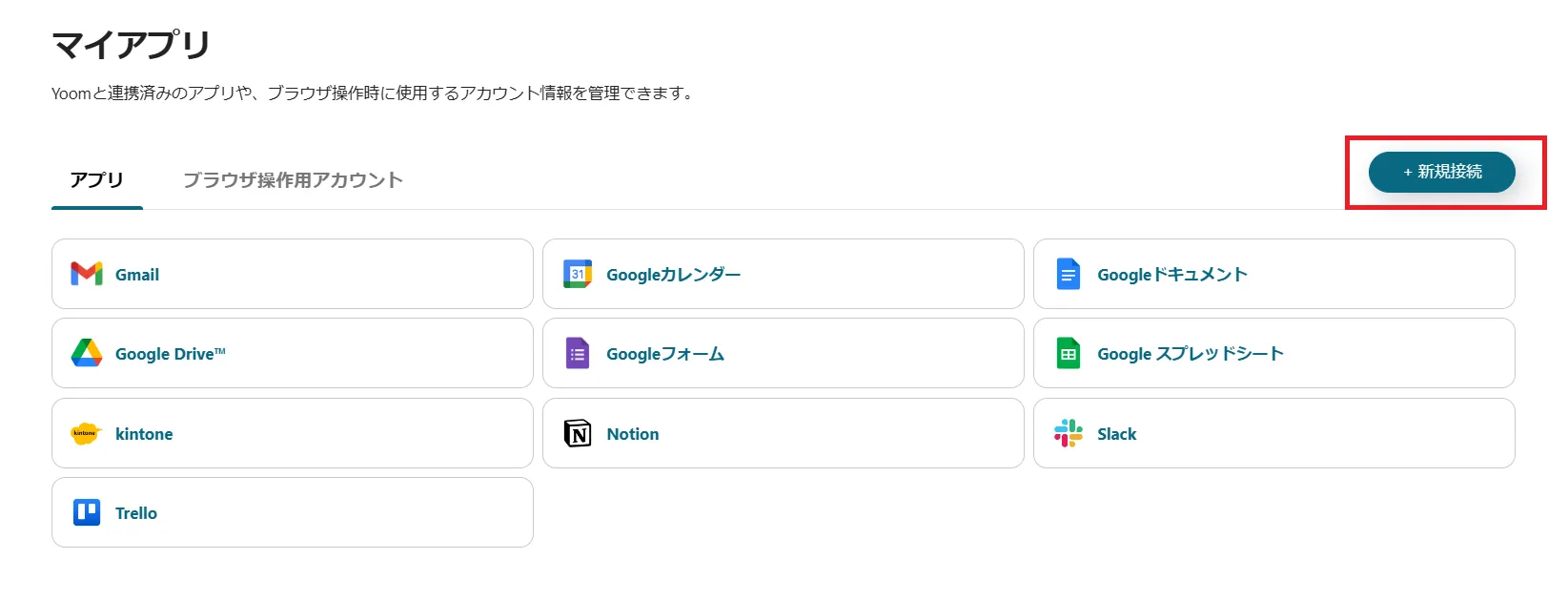Image resolution: width=1568 pixels, height=601 pixels.
Task: Select the Googleカレンダー label
Action: coord(673,275)
